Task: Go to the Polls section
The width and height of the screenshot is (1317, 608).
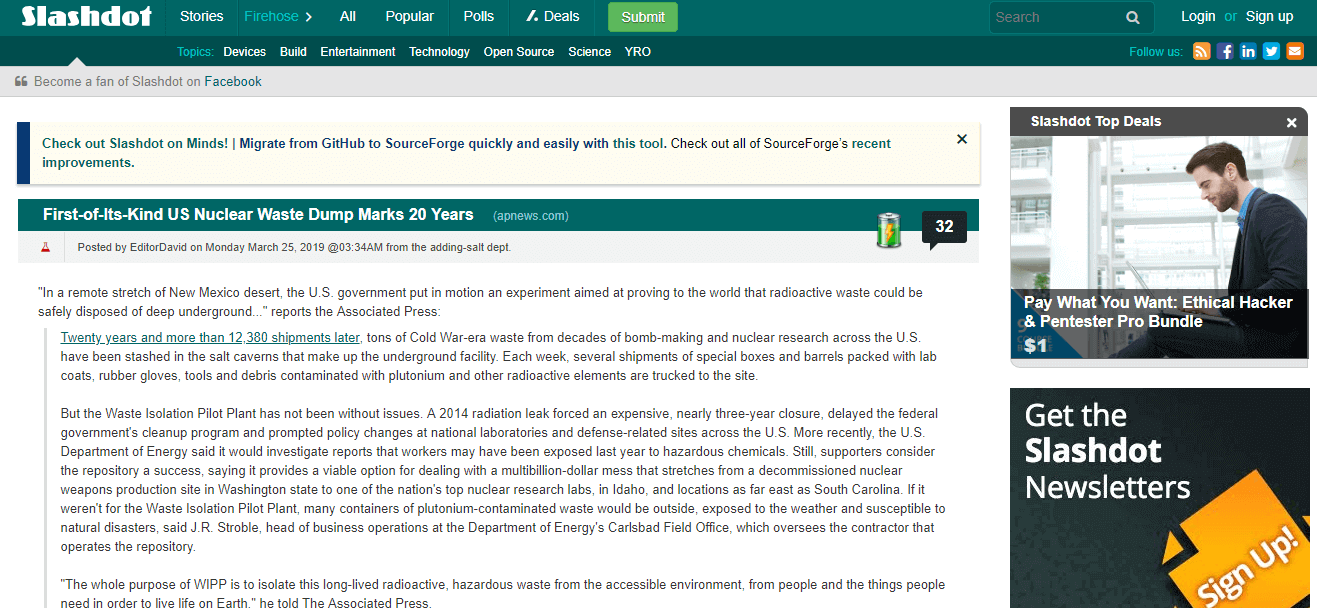Action: click(x=478, y=17)
